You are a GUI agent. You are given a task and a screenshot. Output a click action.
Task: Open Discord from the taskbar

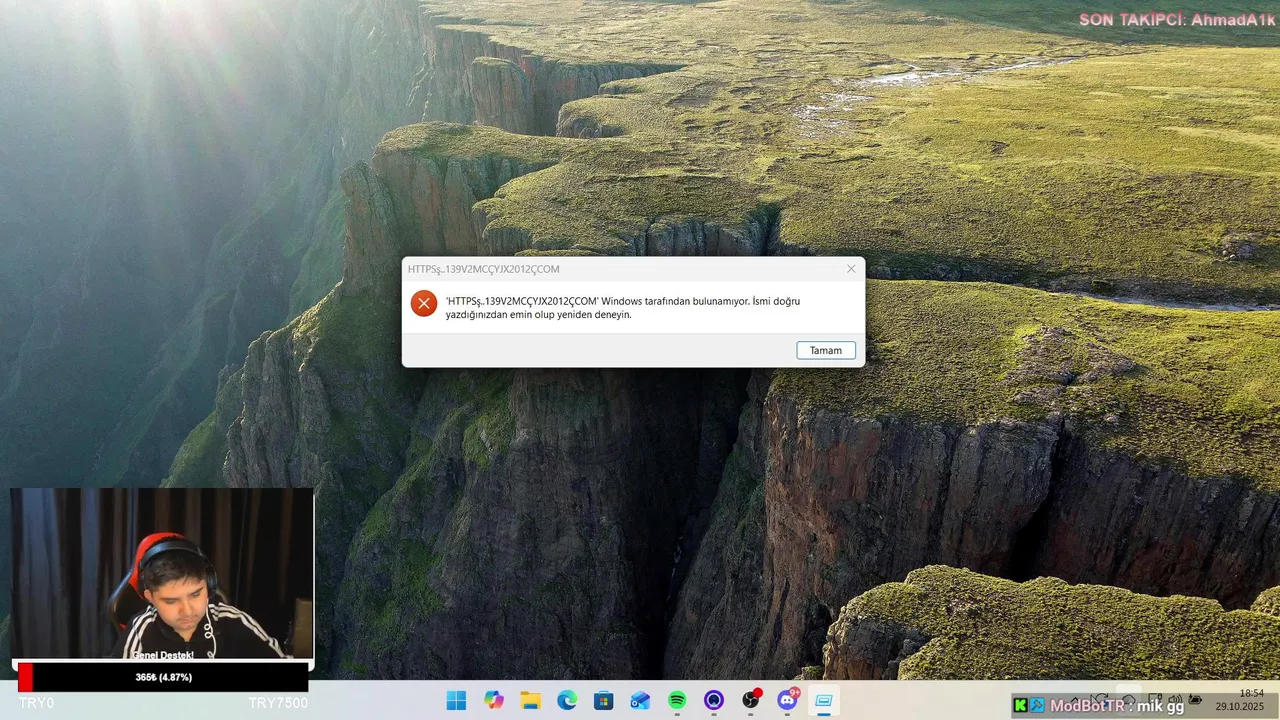(788, 701)
